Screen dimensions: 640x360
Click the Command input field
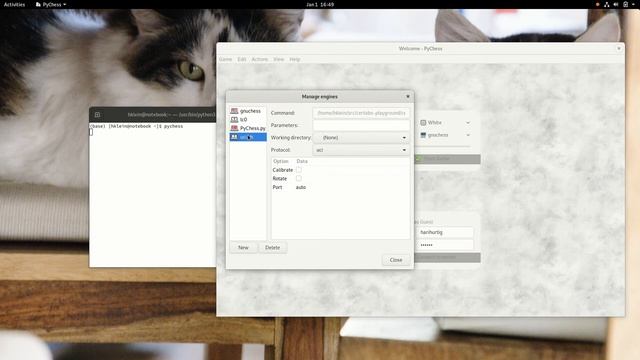(x=361, y=113)
